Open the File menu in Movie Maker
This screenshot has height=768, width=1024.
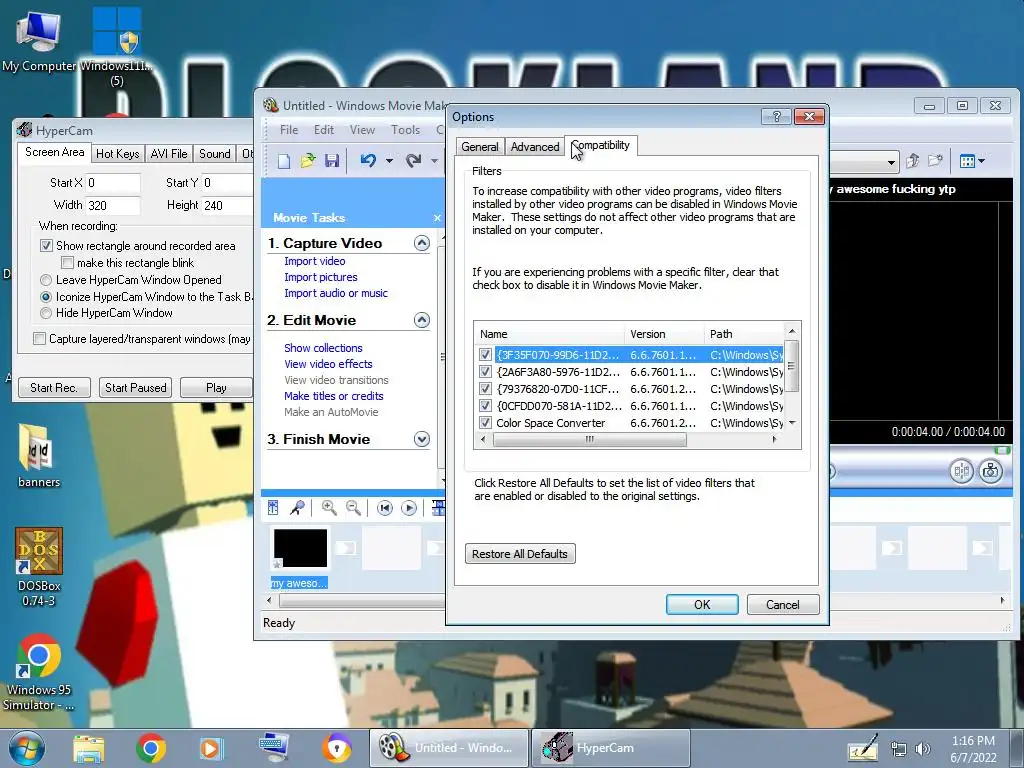tap(289, 130)
